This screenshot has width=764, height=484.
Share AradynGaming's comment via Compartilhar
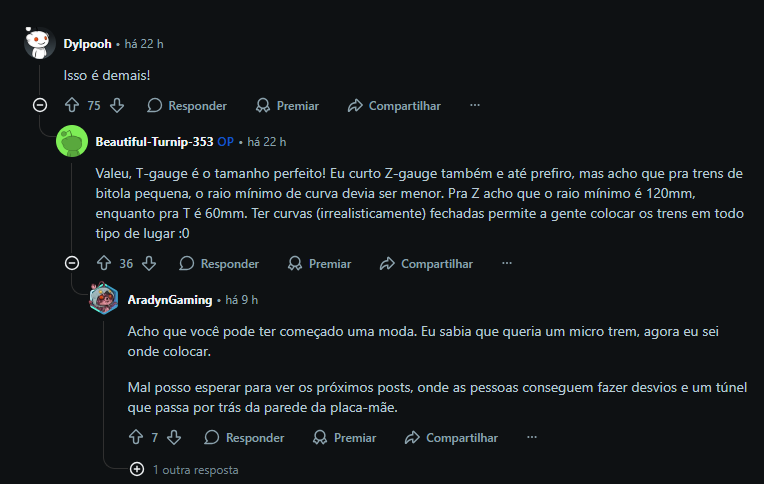click(451, 437)
